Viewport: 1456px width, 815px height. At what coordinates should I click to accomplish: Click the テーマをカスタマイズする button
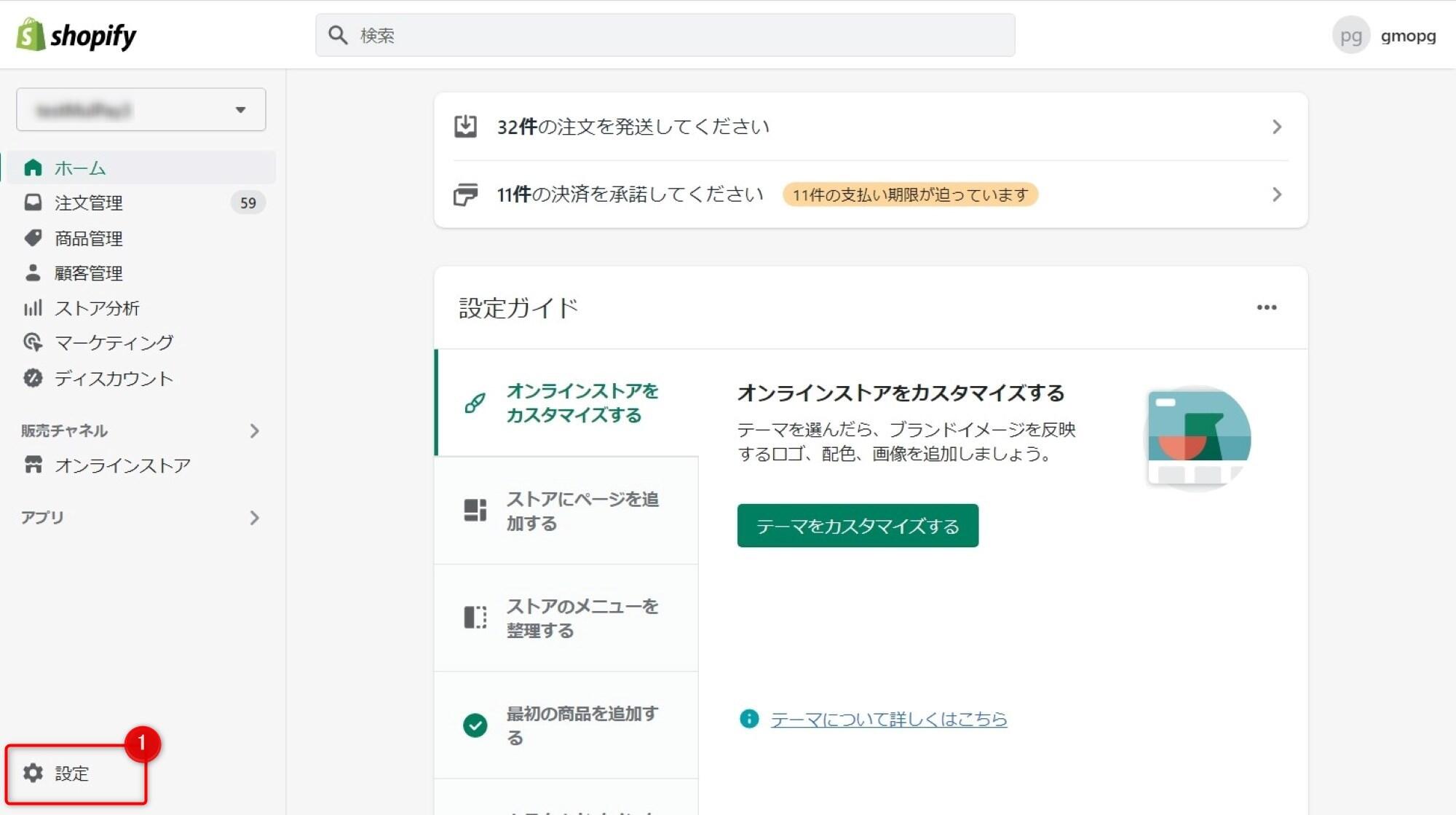point(858,525)
